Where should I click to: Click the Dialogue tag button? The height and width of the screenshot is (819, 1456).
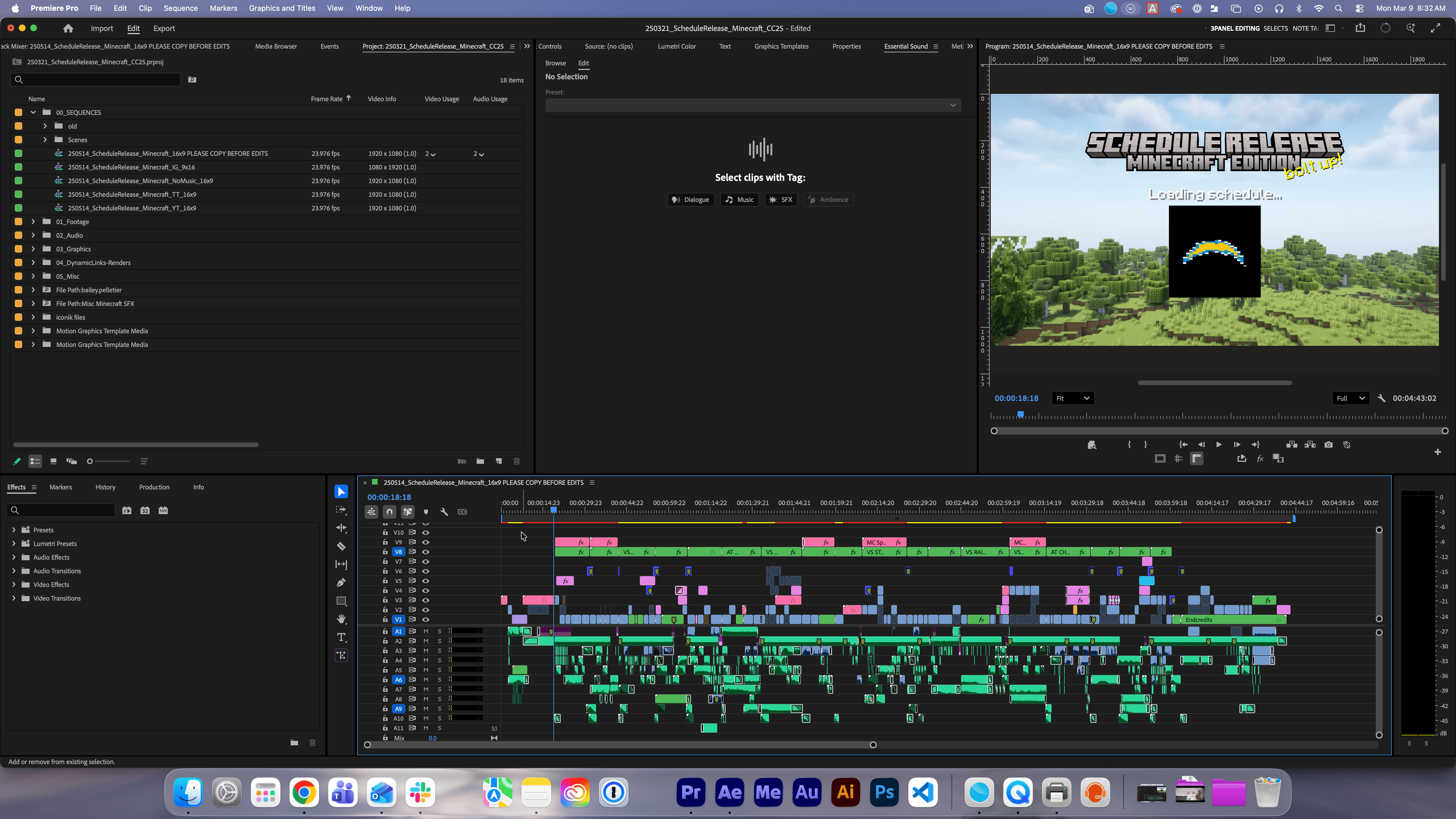click(x=690, y=200)
